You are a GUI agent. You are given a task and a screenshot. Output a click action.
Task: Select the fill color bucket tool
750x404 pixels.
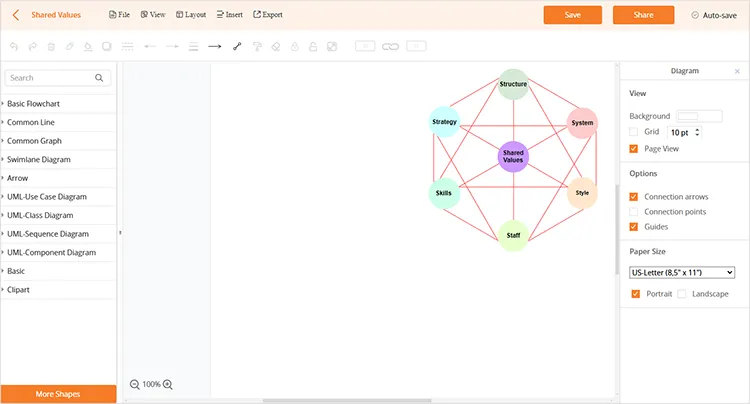[88, 46]
